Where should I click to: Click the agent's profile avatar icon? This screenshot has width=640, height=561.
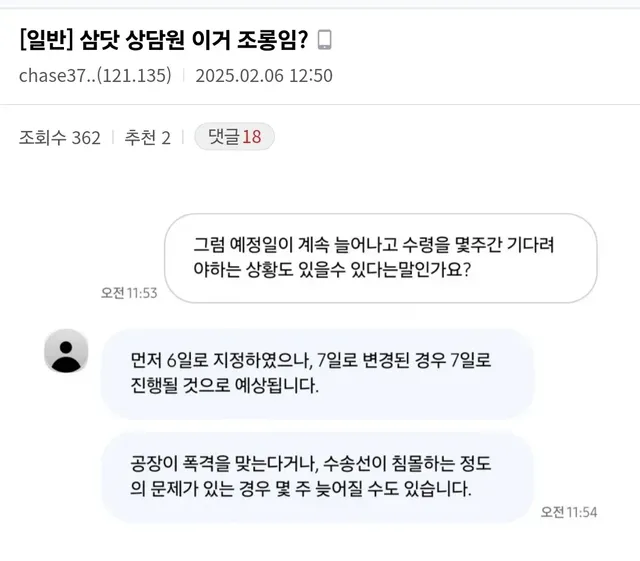pos(66,351)
